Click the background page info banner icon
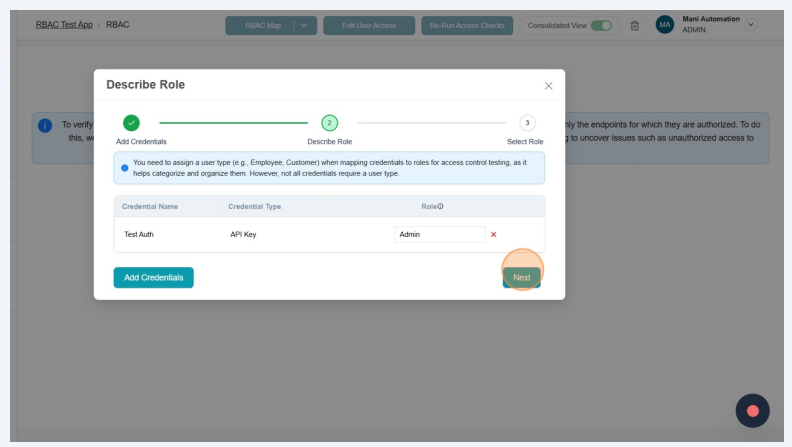The width and height of the screenshot is (792, 447). coord(45,125)
